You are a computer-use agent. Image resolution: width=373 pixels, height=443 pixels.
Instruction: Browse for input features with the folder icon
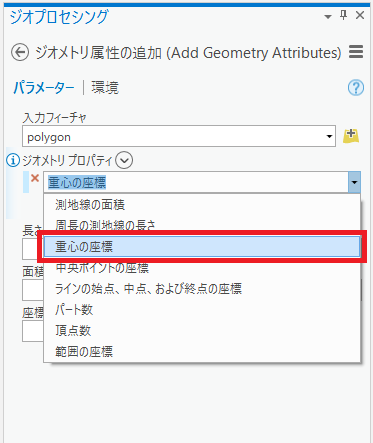click(351, 136)
